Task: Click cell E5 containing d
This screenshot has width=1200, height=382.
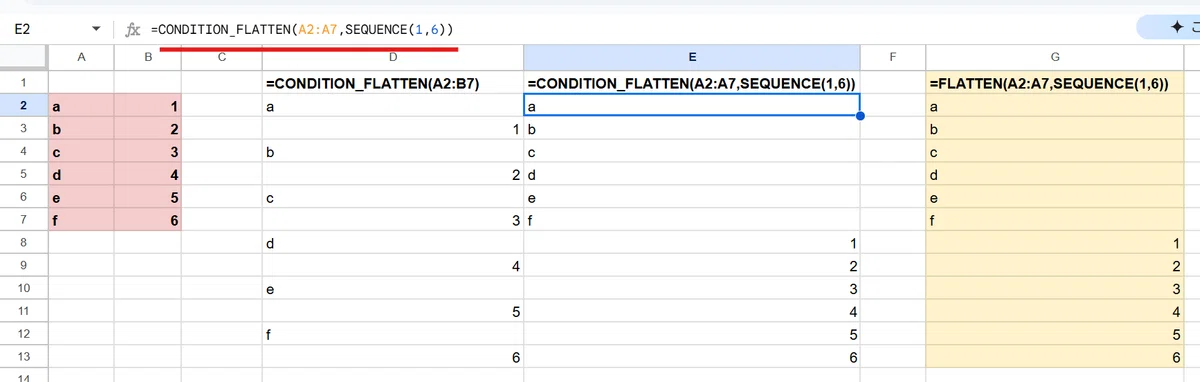Action: [691, 175]
